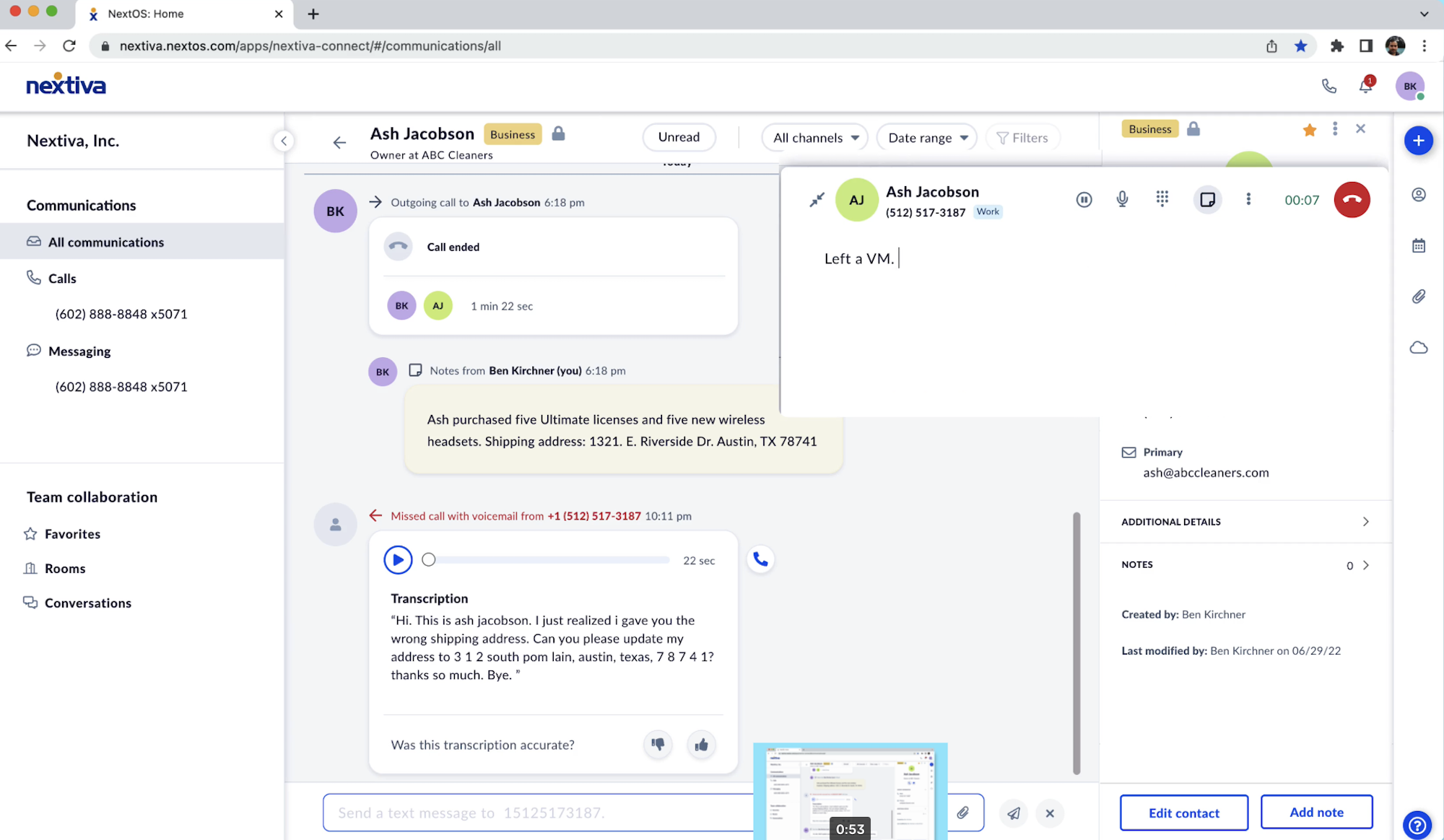Open the phone dialer in the header

click(x=1328, y=86)
